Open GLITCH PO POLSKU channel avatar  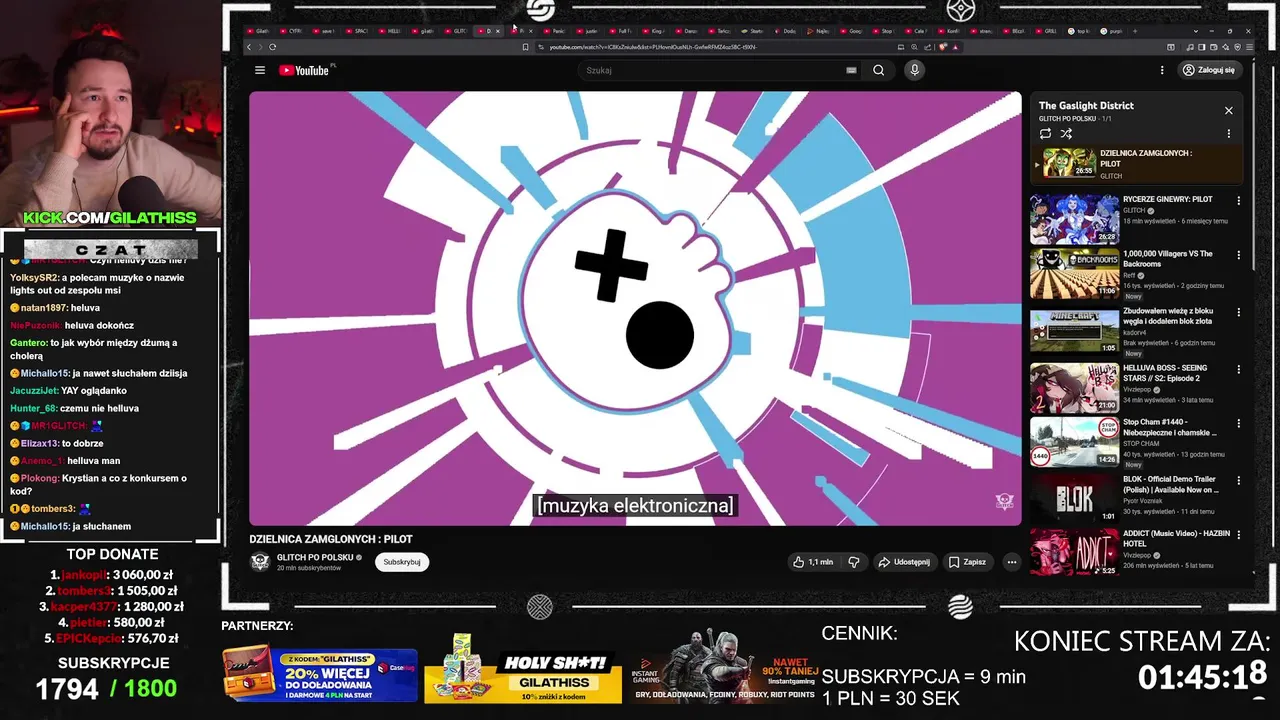[260, 562]
